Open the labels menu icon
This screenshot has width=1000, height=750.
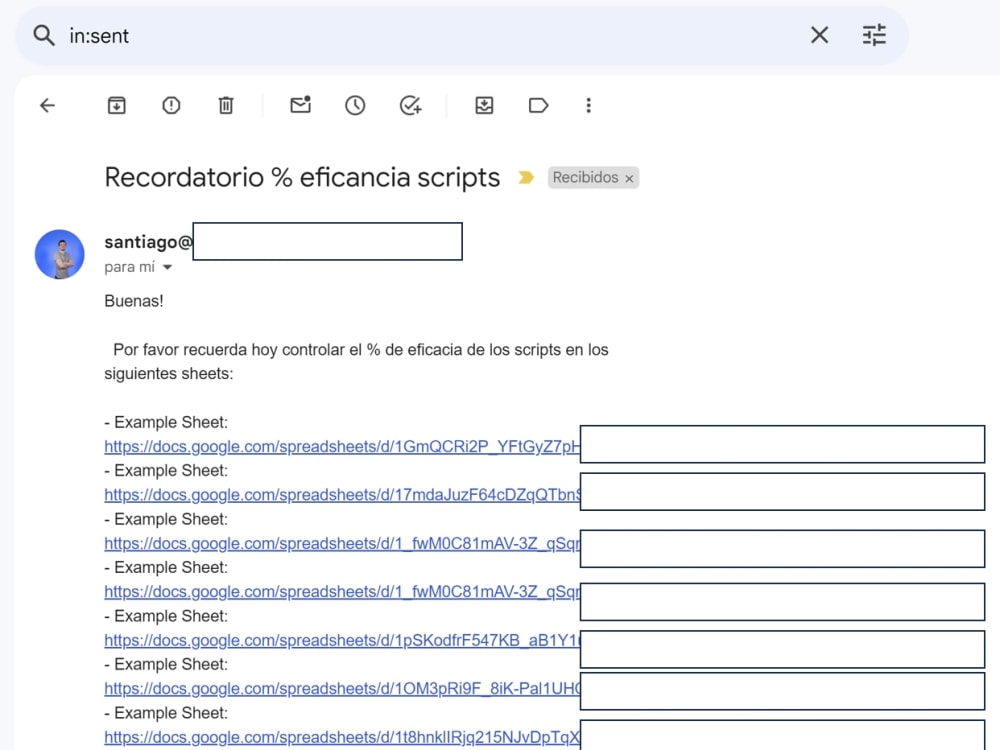pyautogui.click(x=538, y=105)
